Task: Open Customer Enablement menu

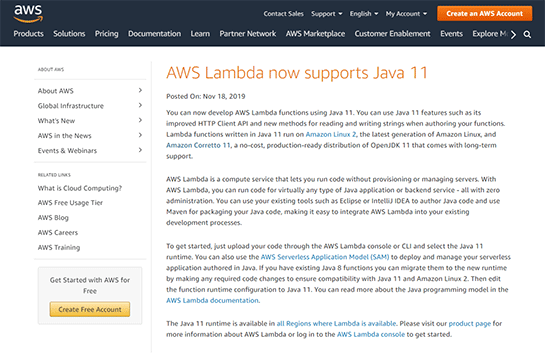Action: click(x=392, y=34)
